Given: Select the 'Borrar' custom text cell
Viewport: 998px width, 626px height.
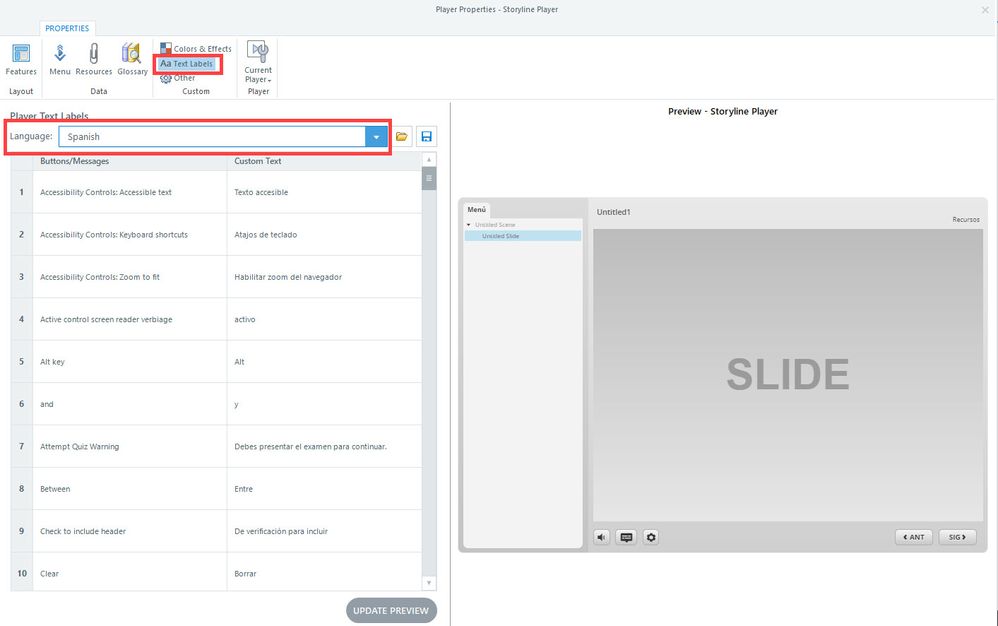Looking at the screenshot, I should (324, 573).
